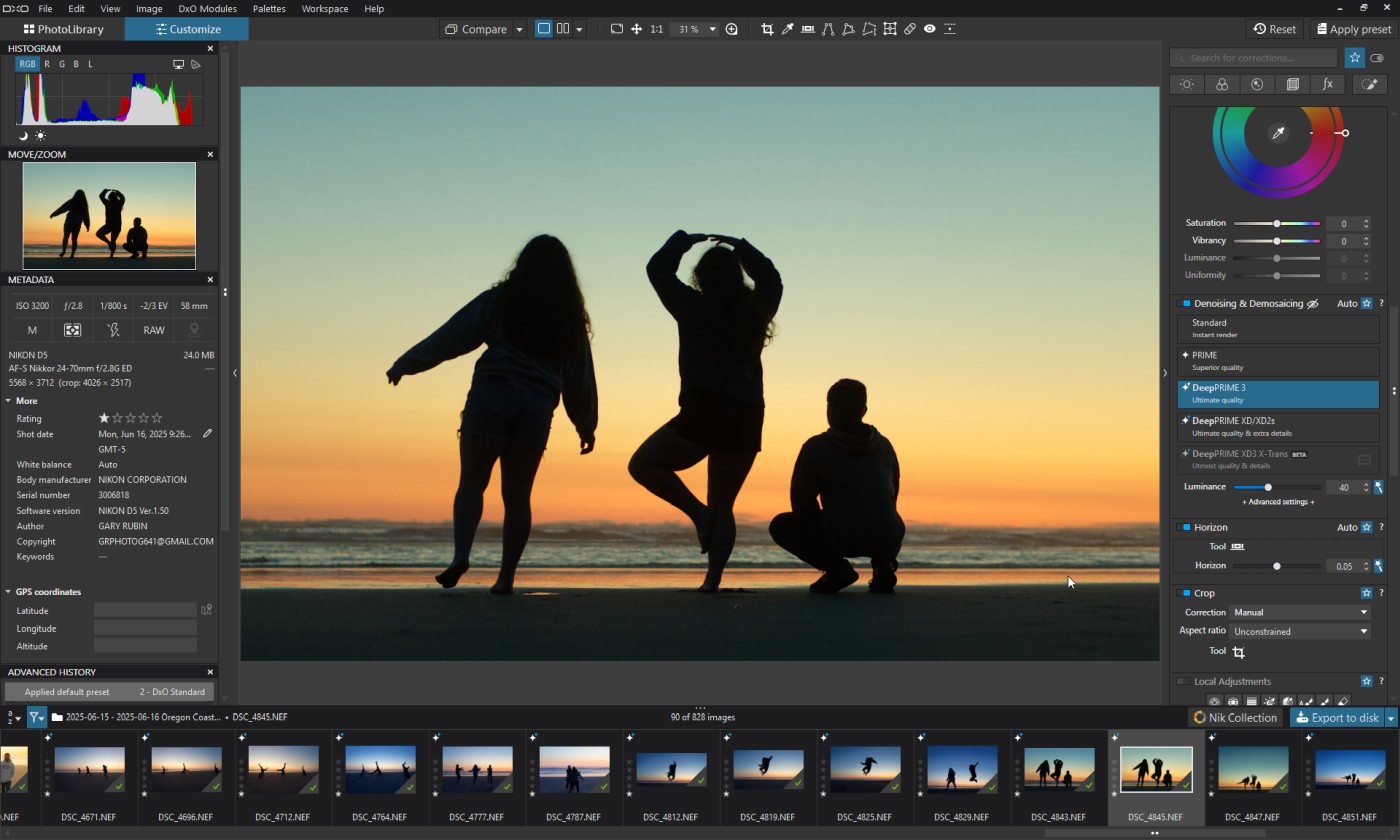Open the DxO Modules menu
The height and width of the screenshot is (840, 1400).
pyautogui.click(x=207, y=9)
